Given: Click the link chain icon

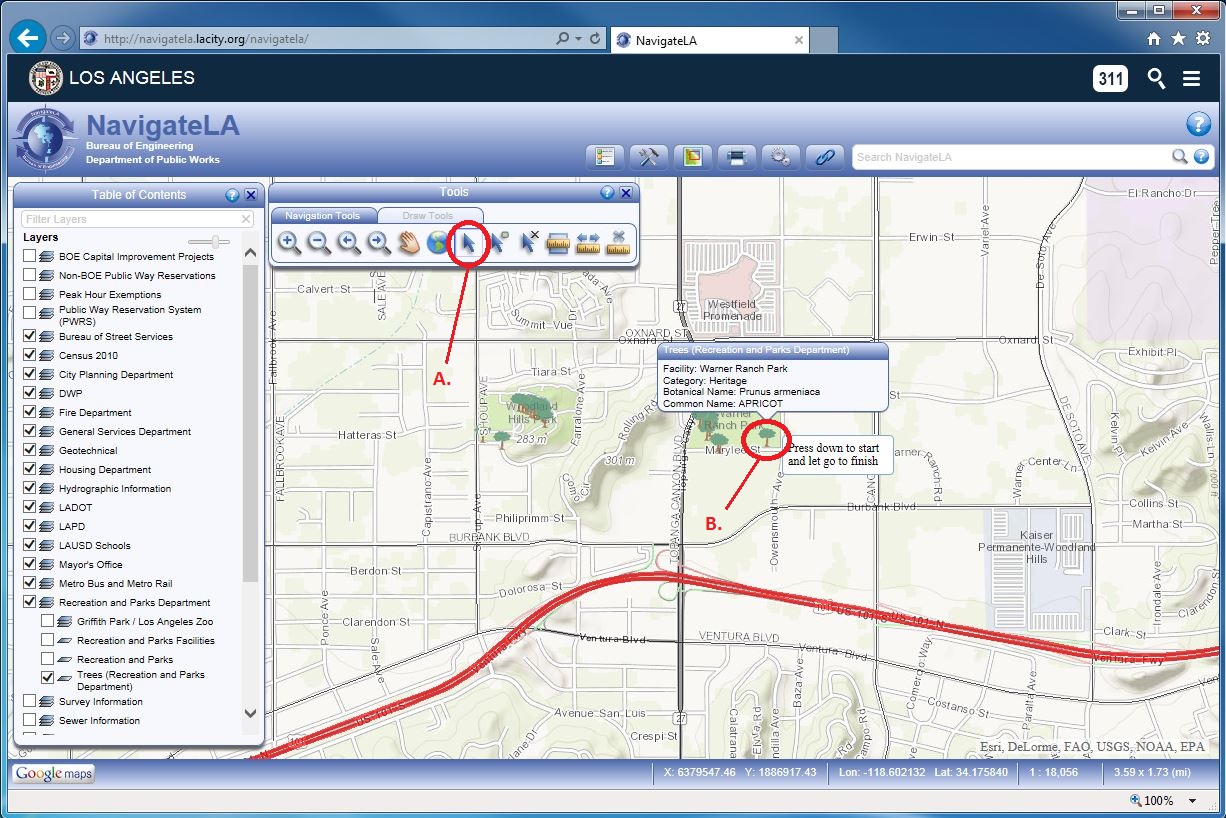Looking at the screenshot, I should click(x=825, y=157).
